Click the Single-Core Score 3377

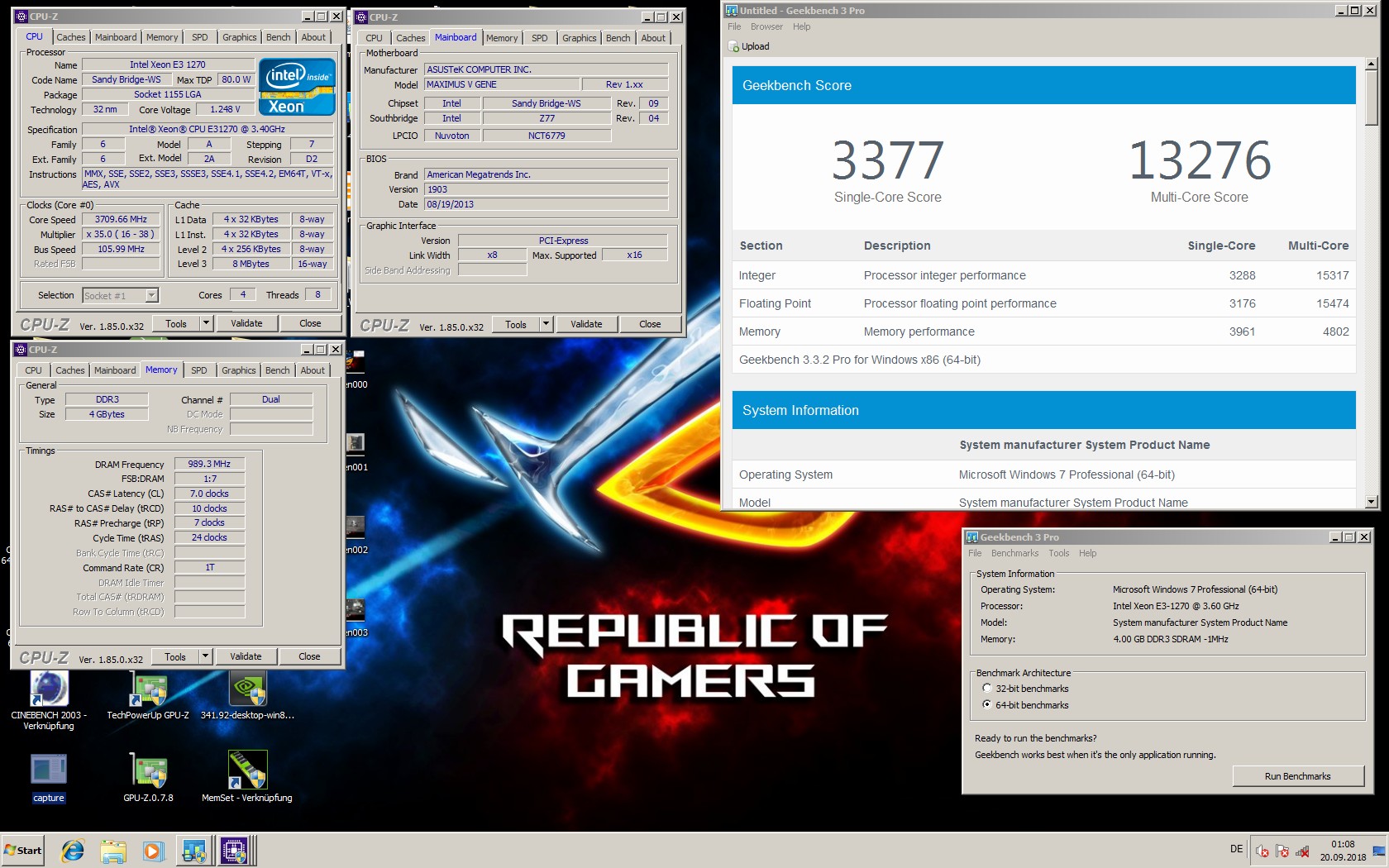click(888, 160)
